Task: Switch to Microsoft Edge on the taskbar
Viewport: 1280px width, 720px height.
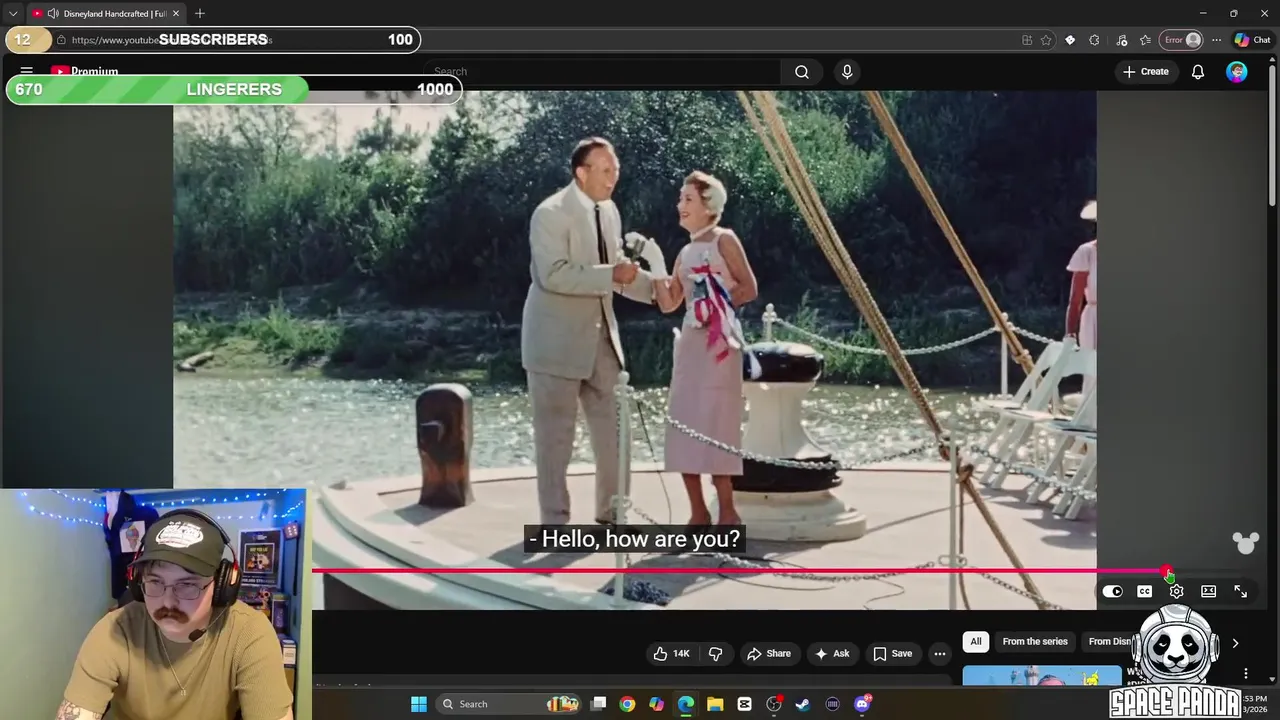Action: 686,704
